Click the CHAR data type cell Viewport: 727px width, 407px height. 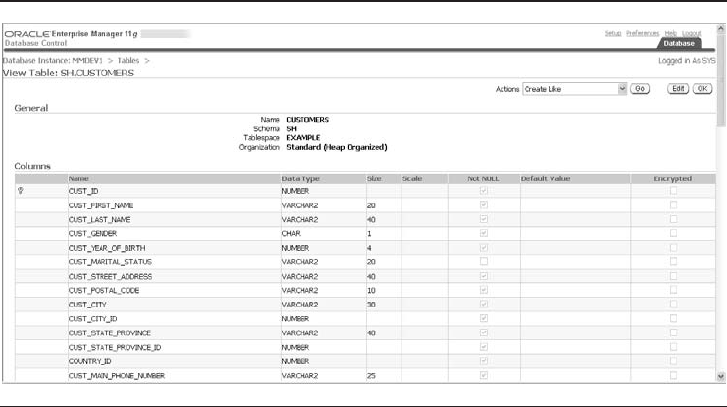click(x=291, y=234)
